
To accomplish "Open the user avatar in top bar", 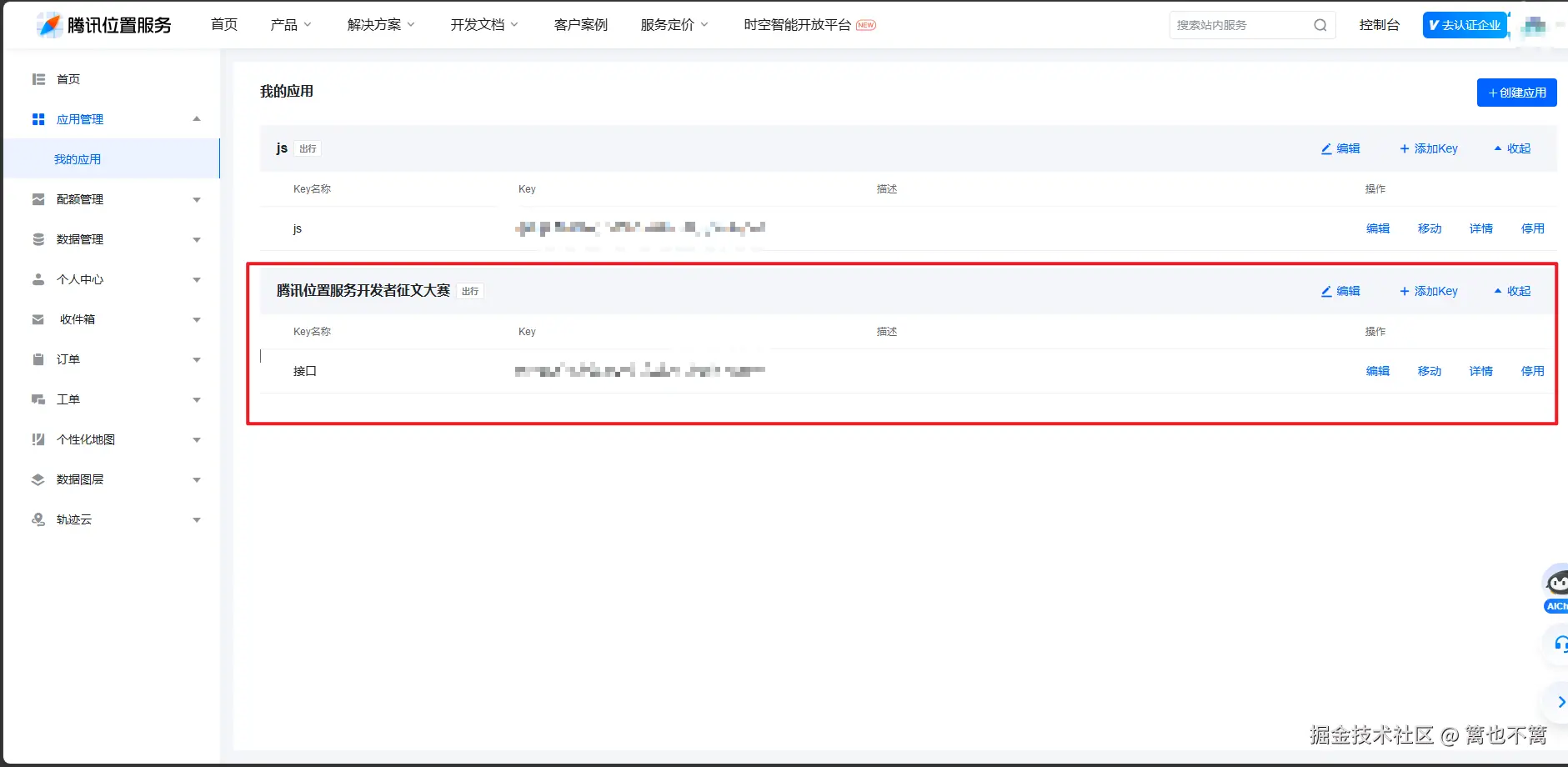I will 1533,26.
